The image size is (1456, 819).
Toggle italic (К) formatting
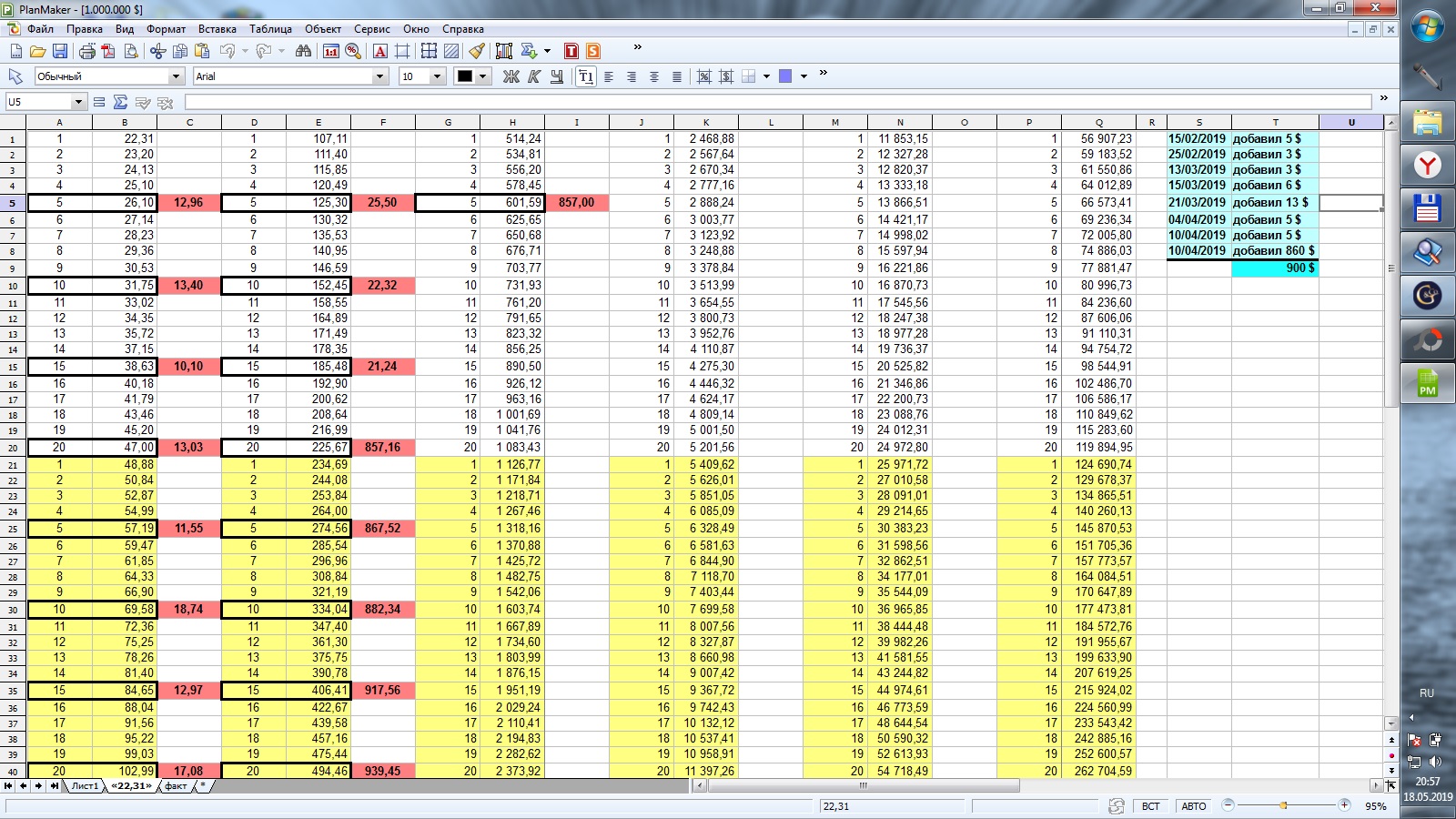[x=534, y=76]
